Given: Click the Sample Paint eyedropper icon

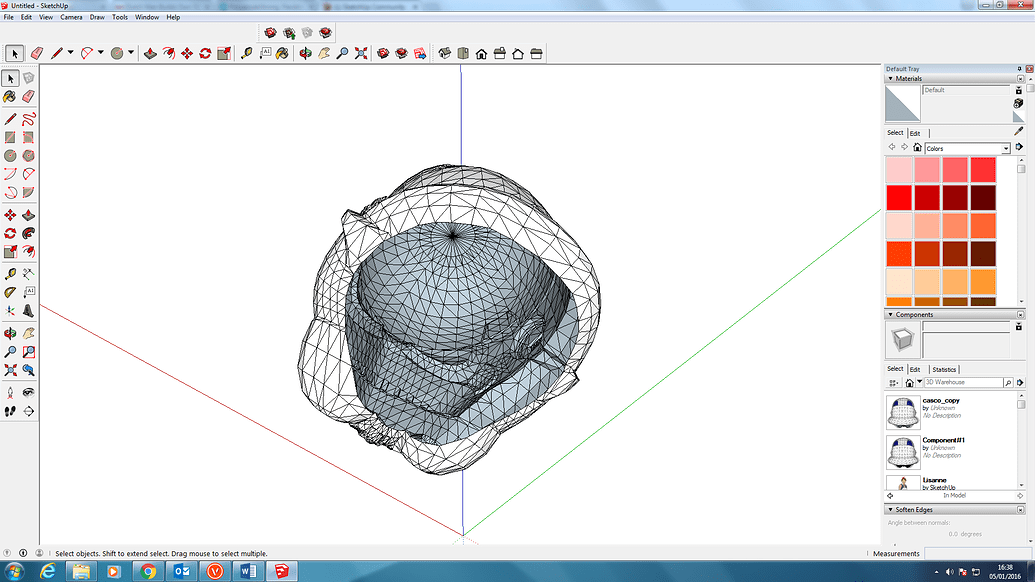Looking at the screenshot, I should (x=1019, y=131).
